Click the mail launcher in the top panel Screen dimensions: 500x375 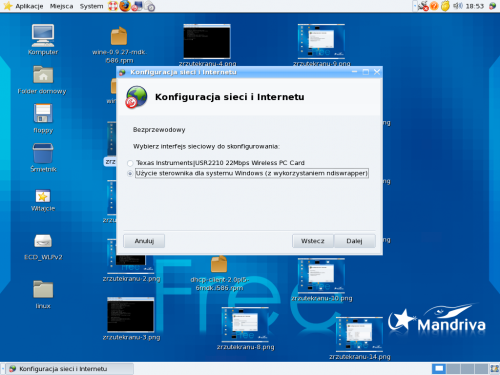tap(137, 6)
